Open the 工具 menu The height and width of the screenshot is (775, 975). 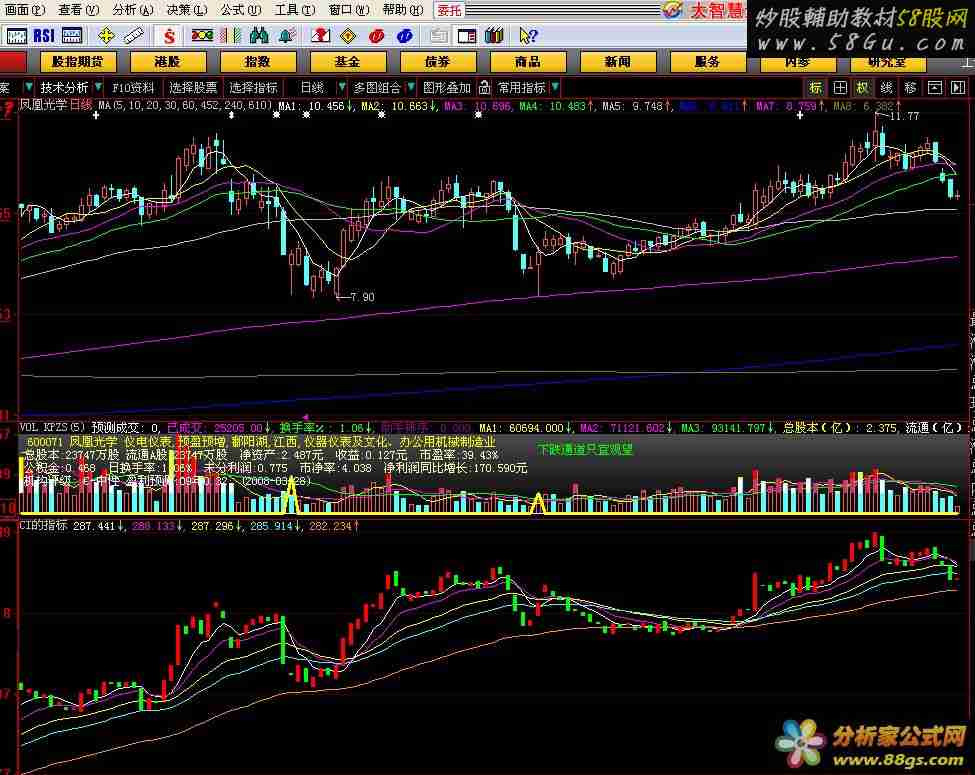(x=295, y=10)
